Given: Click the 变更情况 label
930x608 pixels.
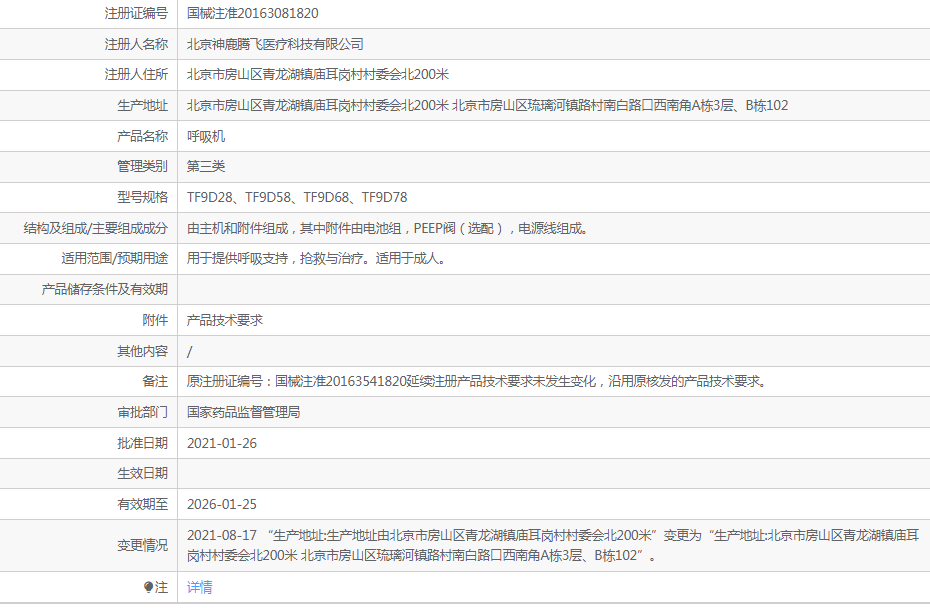Looking at the screenshot, I should tap(142, 545).
